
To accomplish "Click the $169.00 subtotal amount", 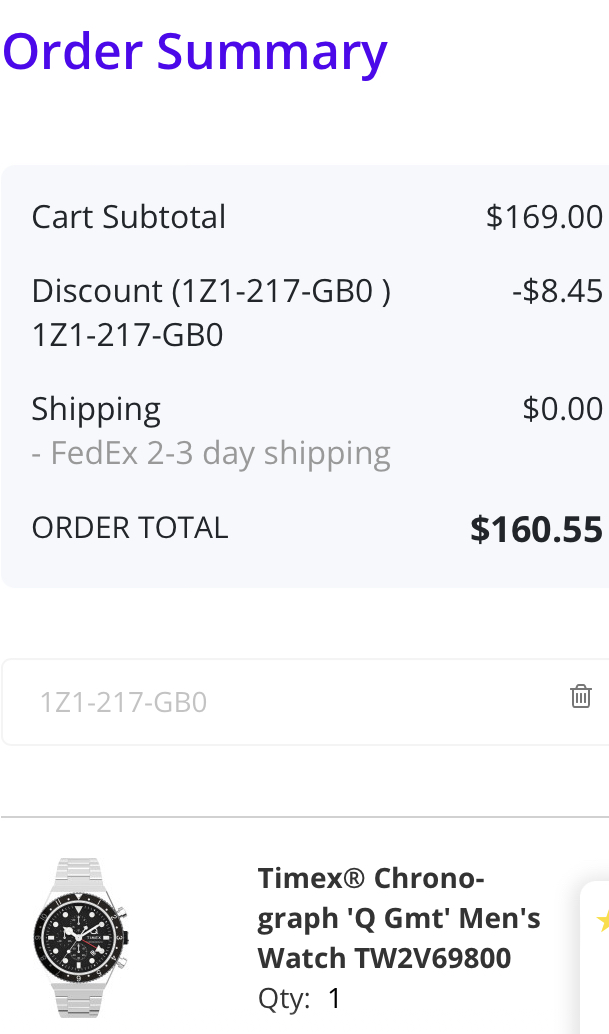I will coord(544,217).
